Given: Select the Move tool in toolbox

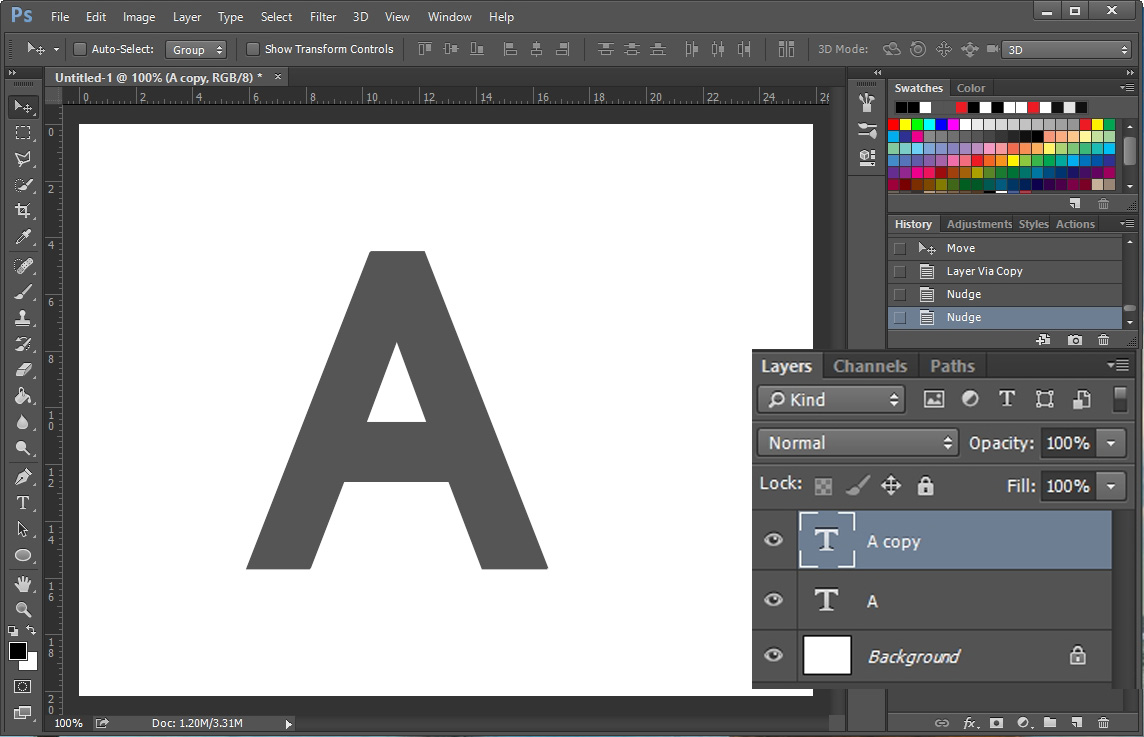Looking at the screenshot, I should [23, 107].
